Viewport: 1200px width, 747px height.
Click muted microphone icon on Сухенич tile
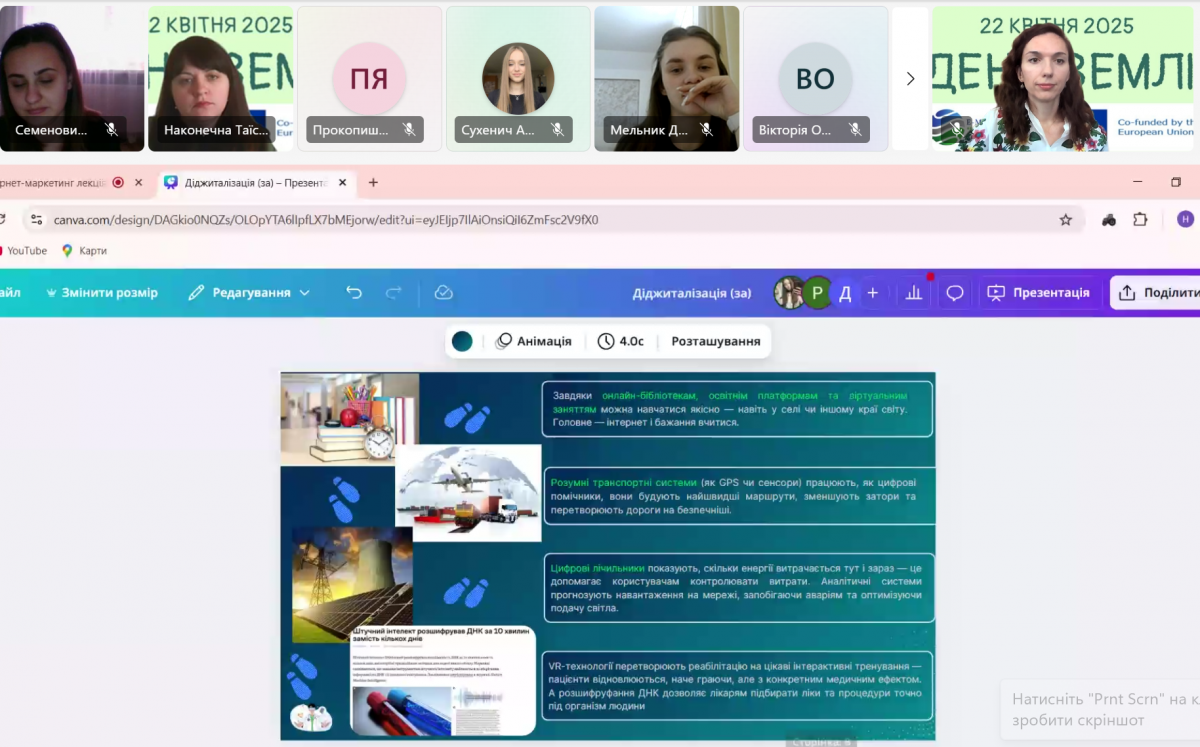click(558, 130)
